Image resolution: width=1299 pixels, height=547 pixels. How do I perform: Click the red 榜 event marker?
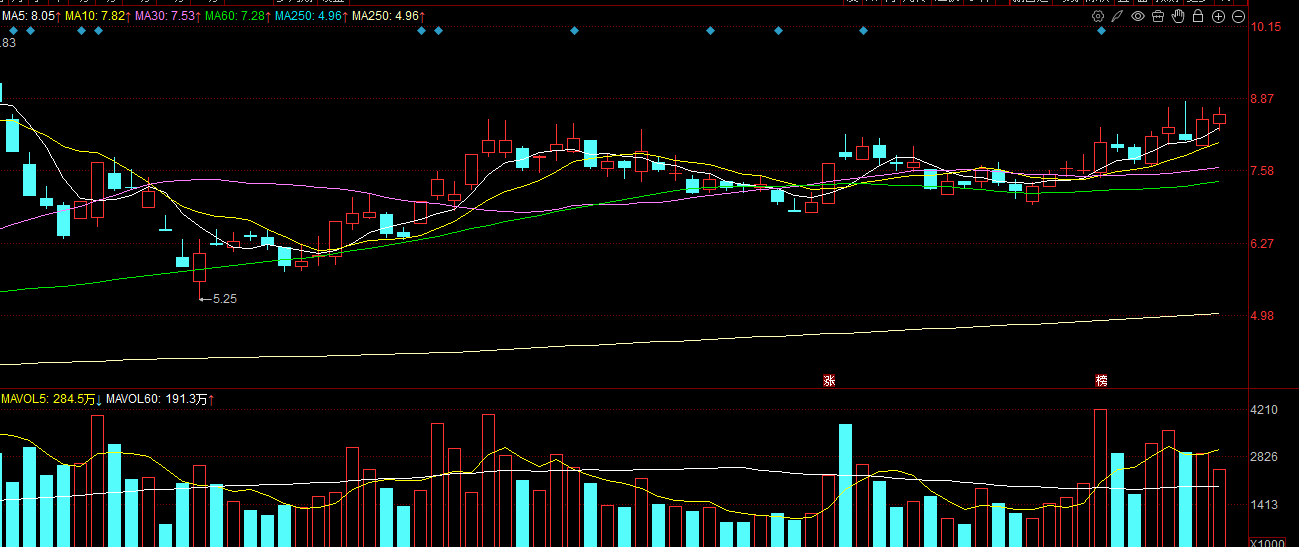1101,380
